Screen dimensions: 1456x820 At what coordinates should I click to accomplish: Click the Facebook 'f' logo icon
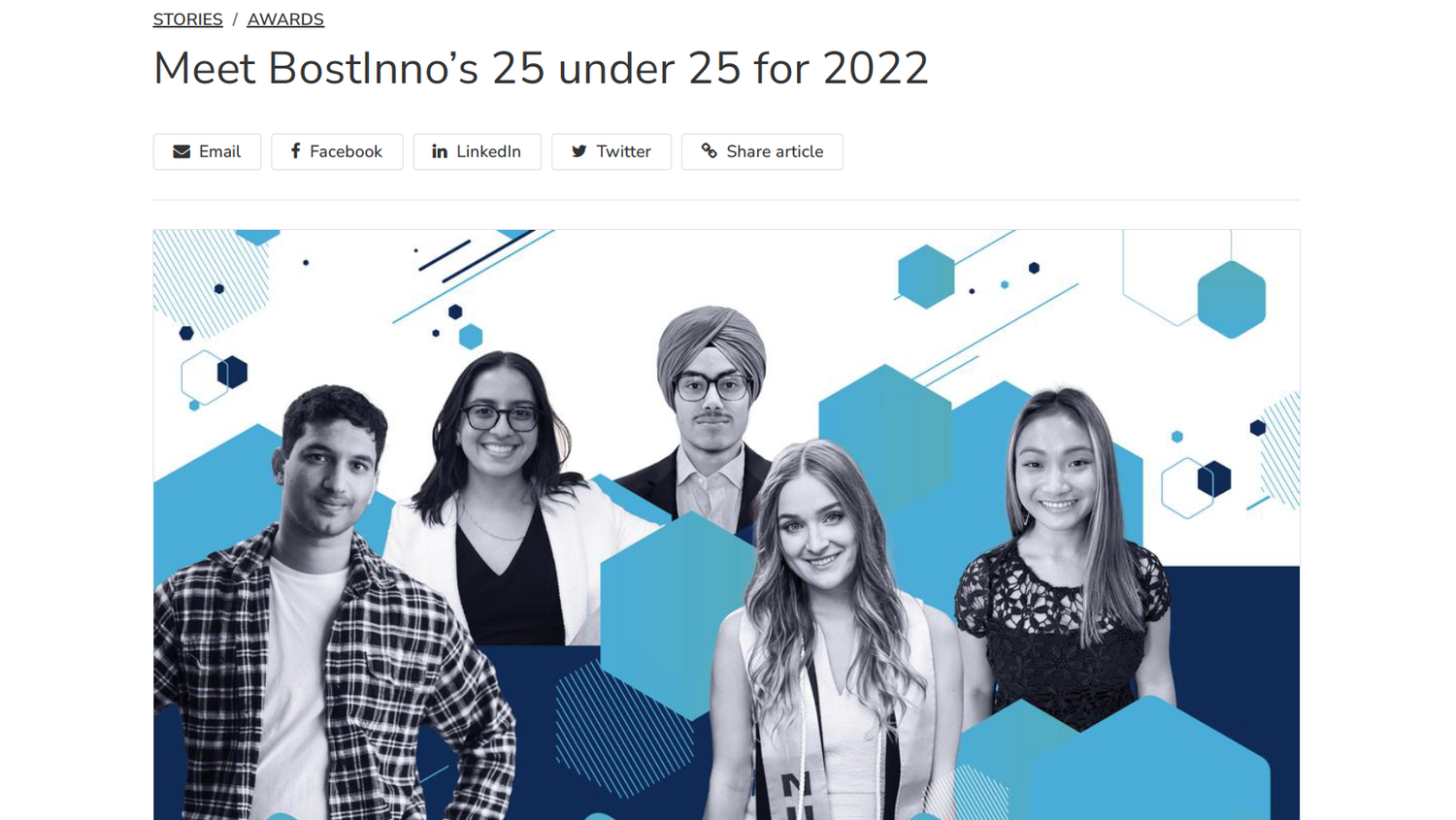pos(295,151)
